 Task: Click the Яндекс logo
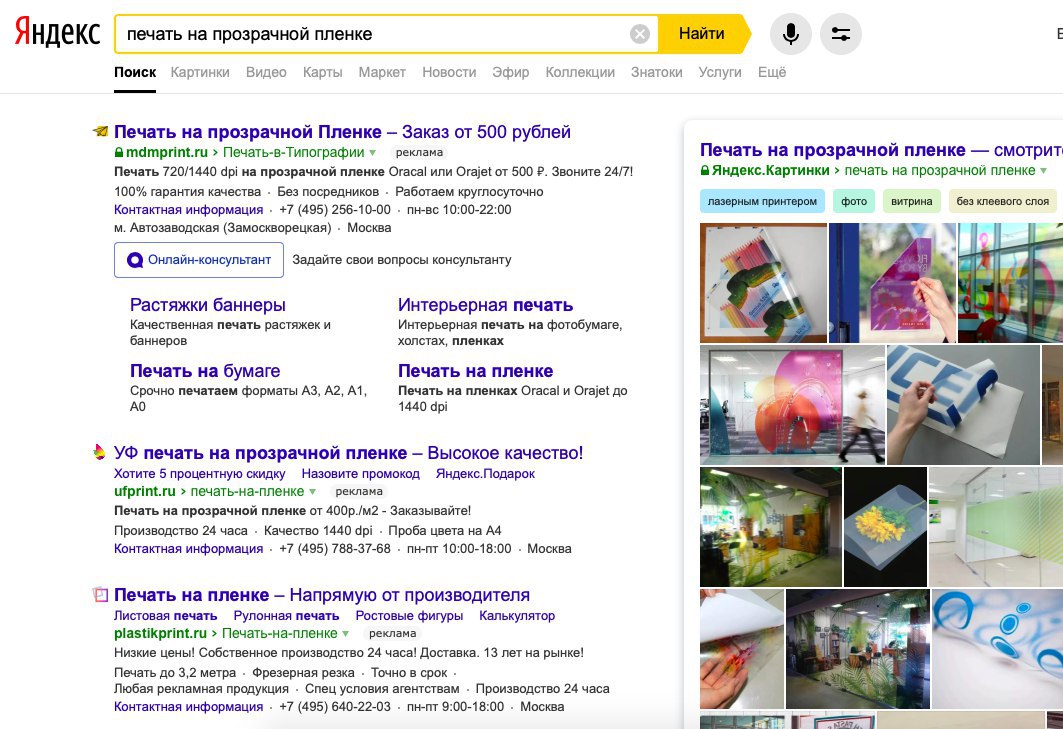[x=57, y=33]
